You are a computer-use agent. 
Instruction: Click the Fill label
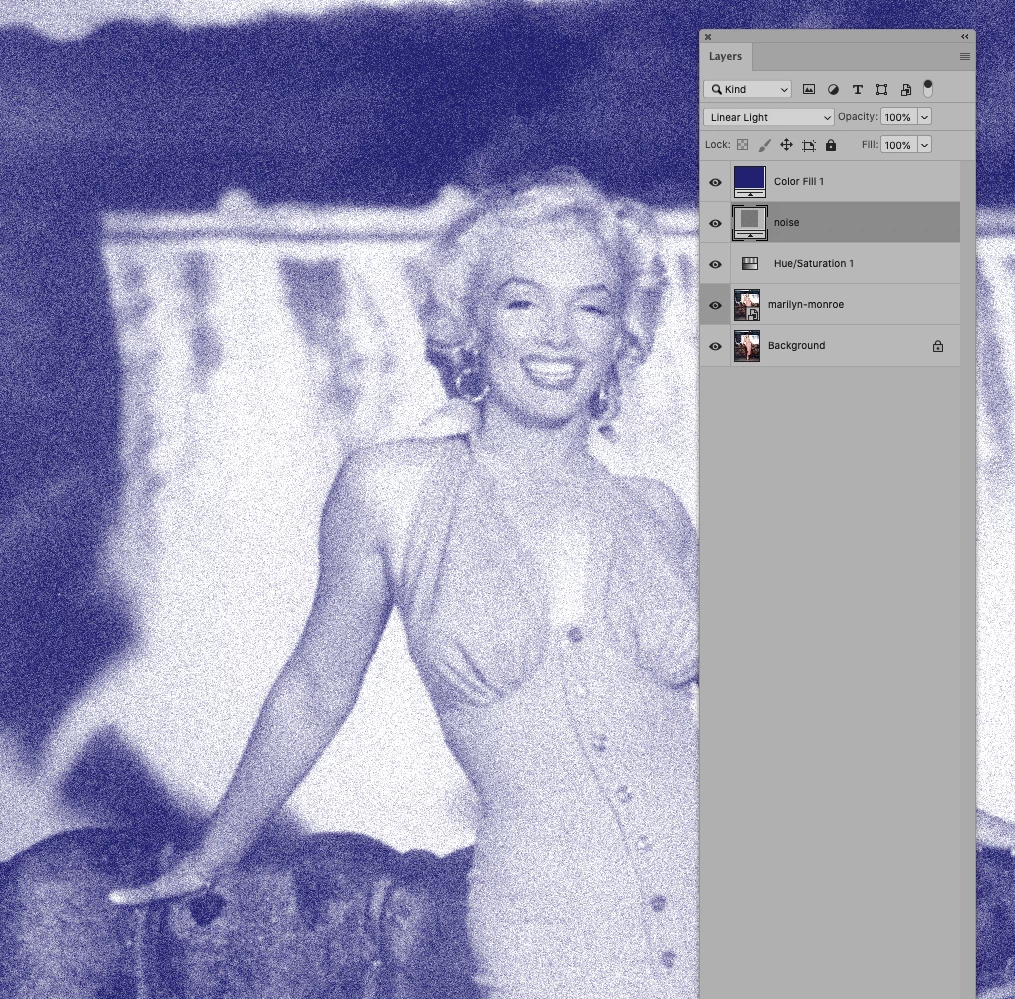pyautogui.click(x=869, y=144)
